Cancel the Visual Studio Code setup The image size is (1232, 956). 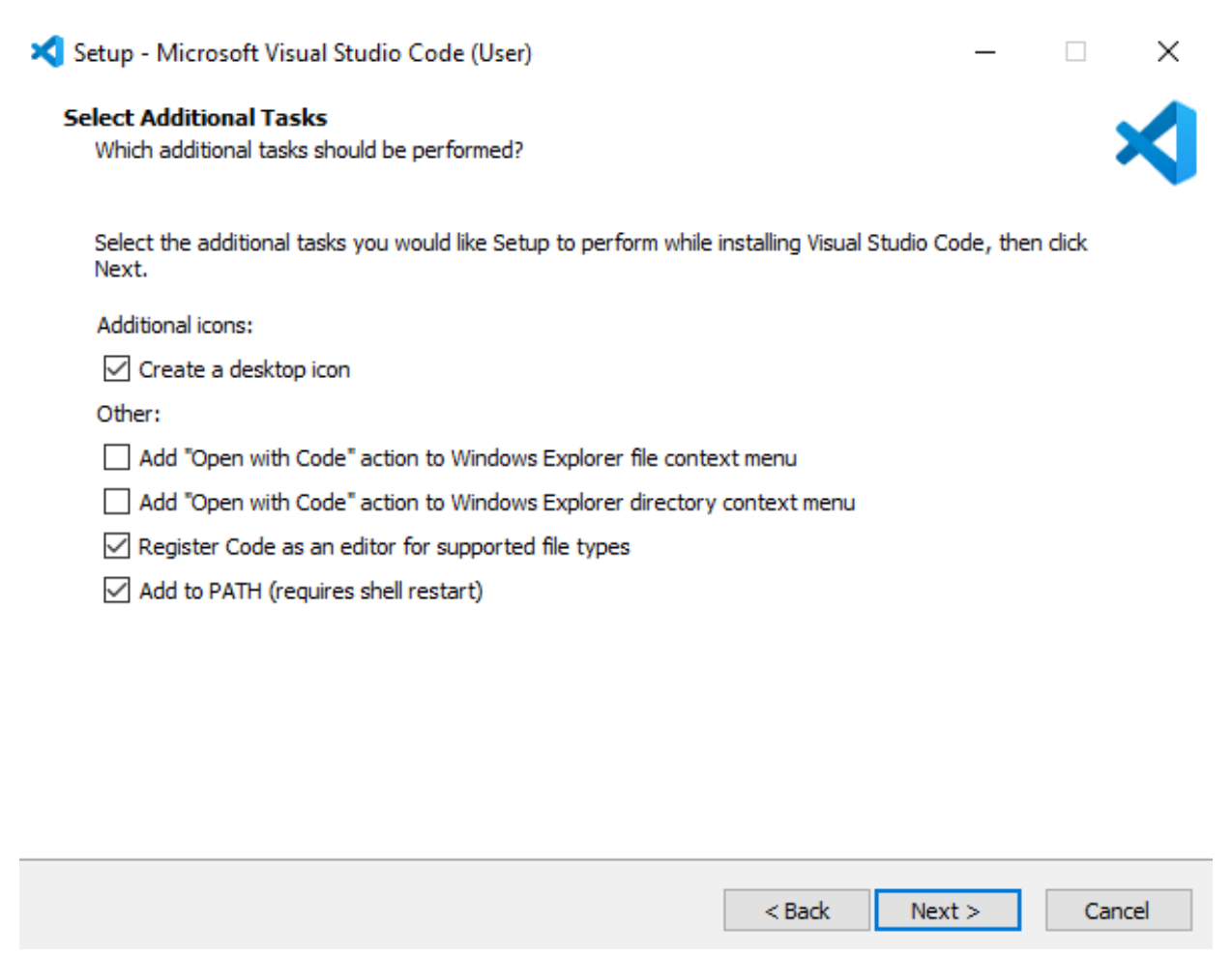coord(1118,911)
